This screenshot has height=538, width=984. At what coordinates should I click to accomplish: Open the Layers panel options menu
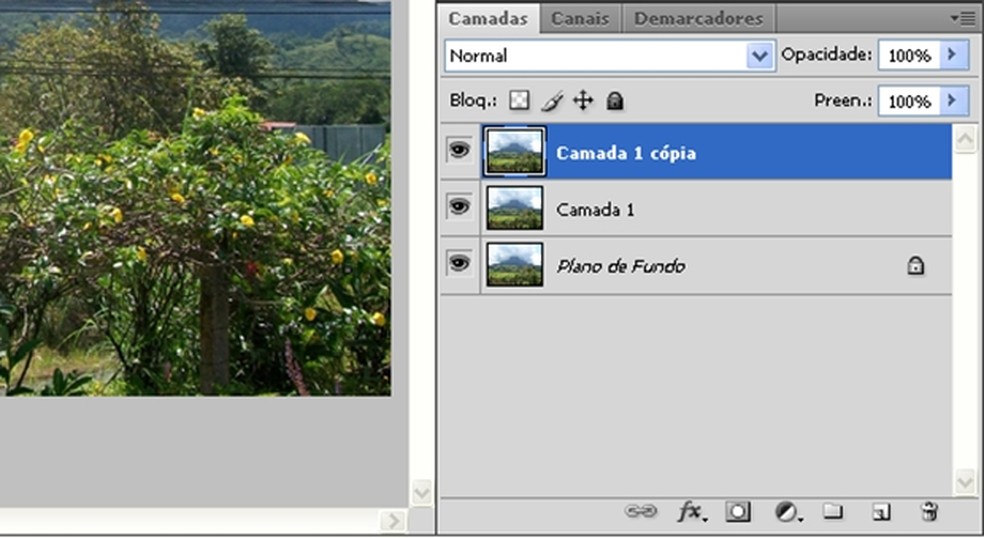click(963, 18)
